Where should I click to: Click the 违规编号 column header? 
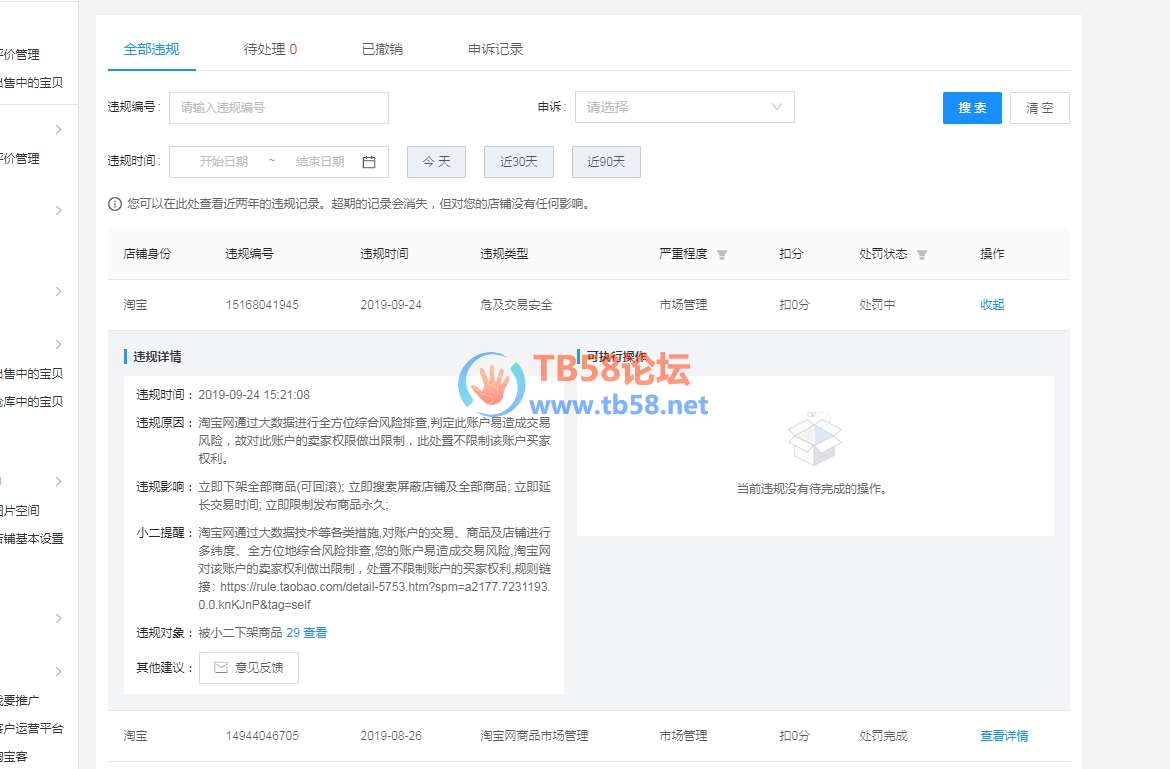[x=249, y=254]
